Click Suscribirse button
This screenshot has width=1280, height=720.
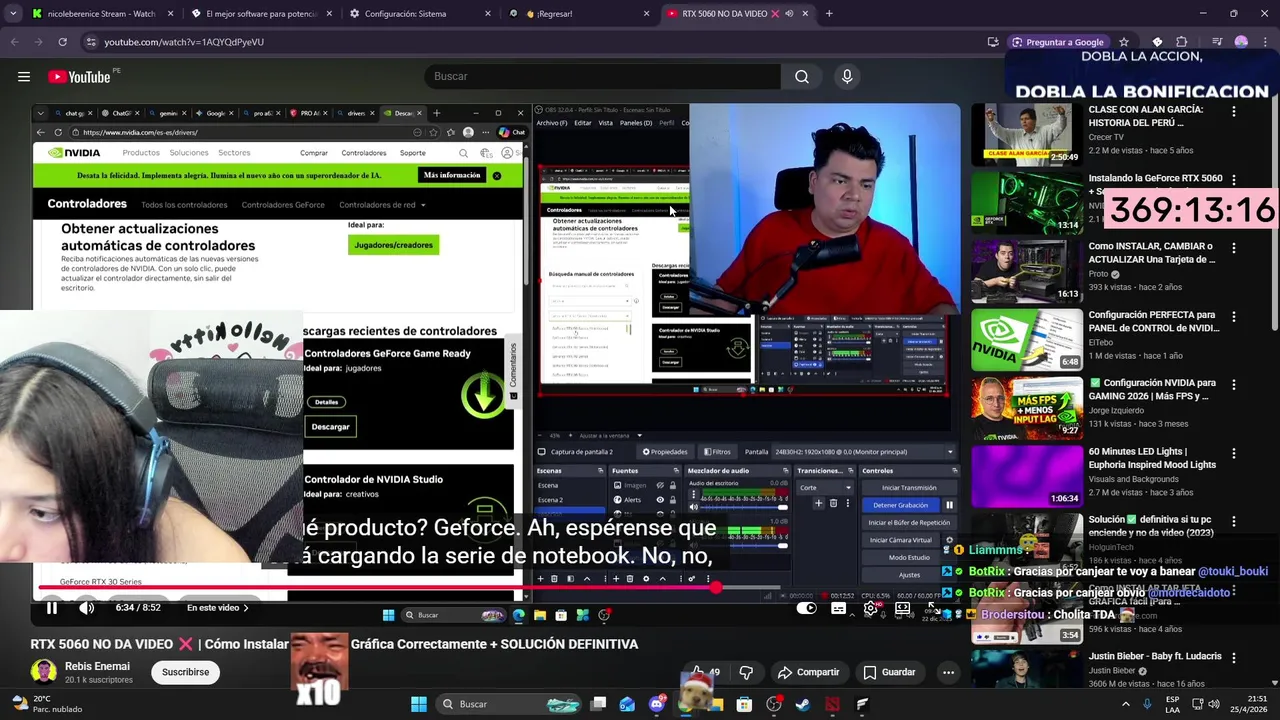pos(186,672)
